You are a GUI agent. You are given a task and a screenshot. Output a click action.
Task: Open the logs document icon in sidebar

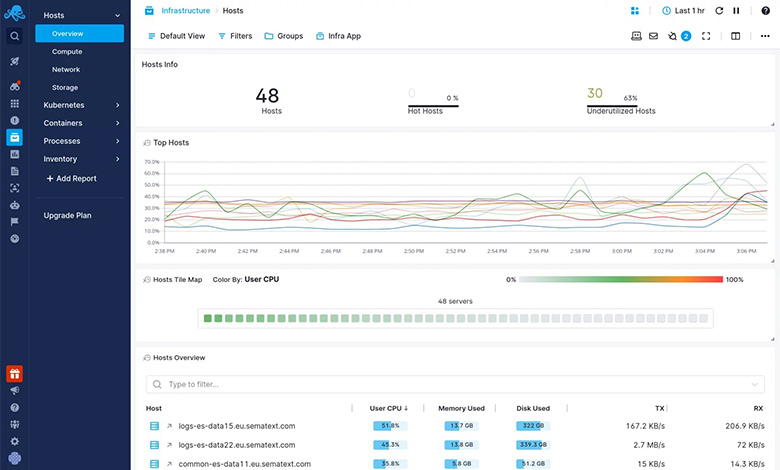(x=15, y=171)
